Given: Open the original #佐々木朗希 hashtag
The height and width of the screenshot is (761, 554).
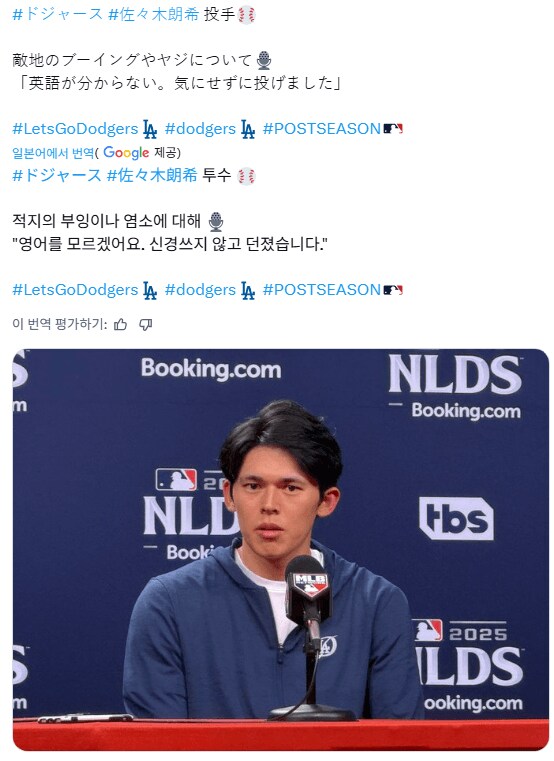Looking at the screenshot, I should coord(153,14).
